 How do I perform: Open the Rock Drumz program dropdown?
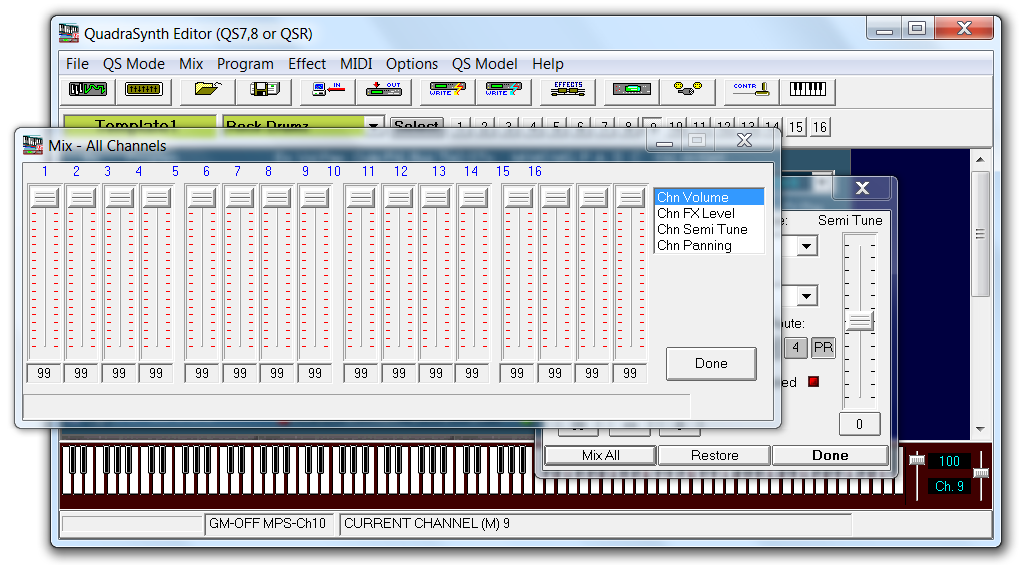click(x=375, y=126)
